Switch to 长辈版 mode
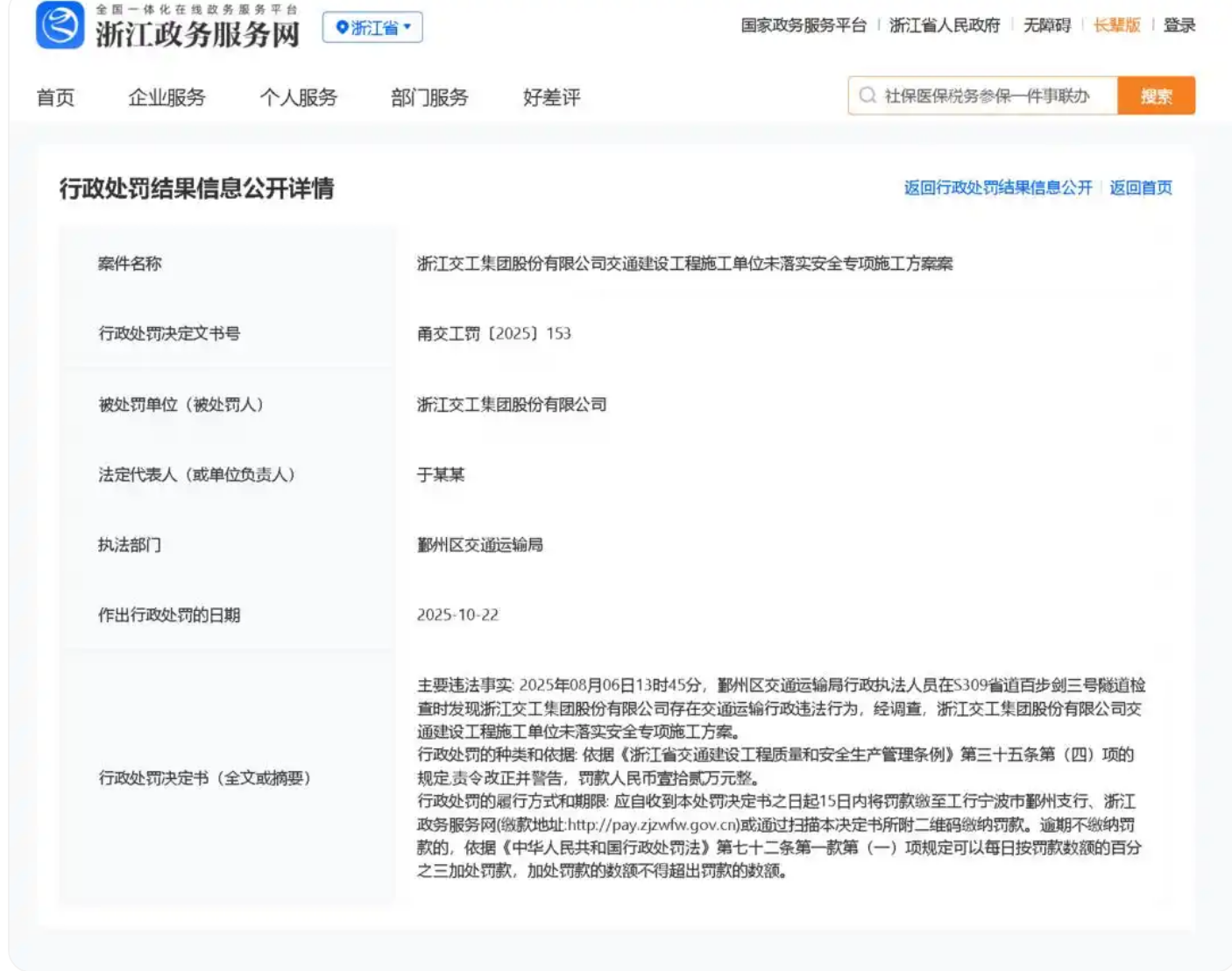 pyautogui.click(x=1117, y=25)
